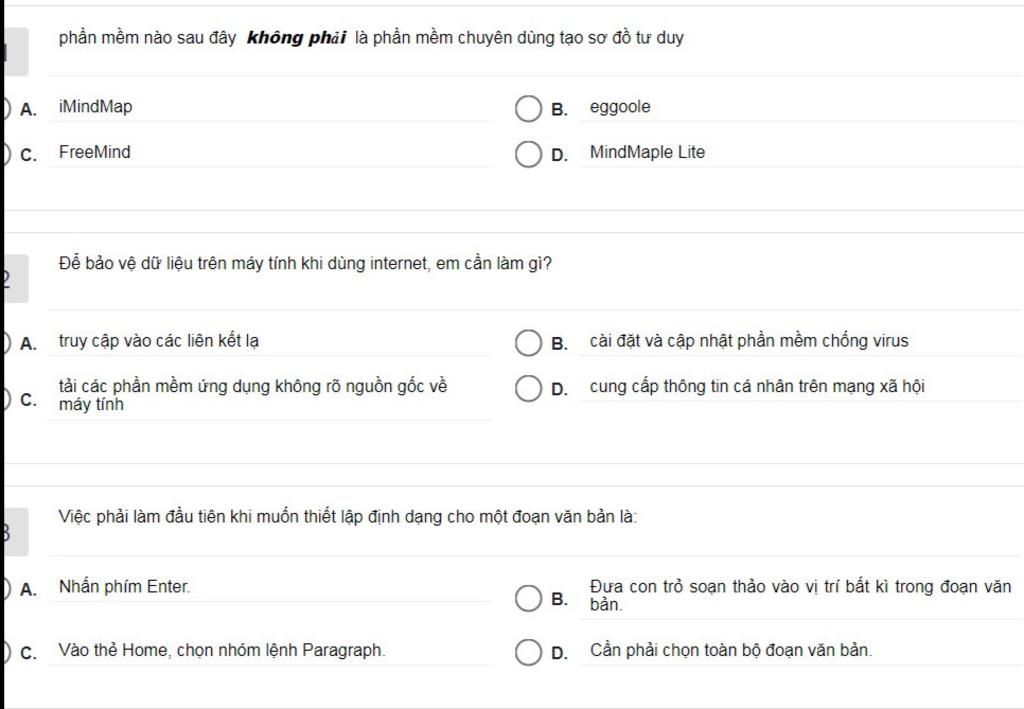Select radio for Nhấn phím Enter
This screenshot has width=1024, height=709.
[x=7, y=589]
